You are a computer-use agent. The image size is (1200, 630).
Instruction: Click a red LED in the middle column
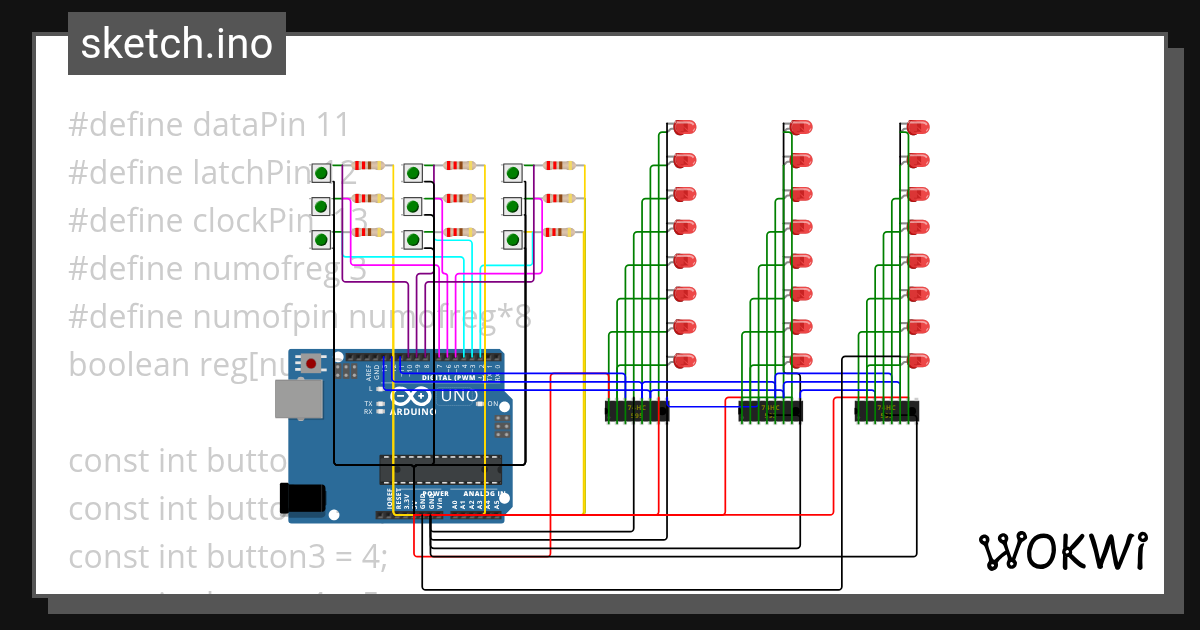click(x=800, y=227)
